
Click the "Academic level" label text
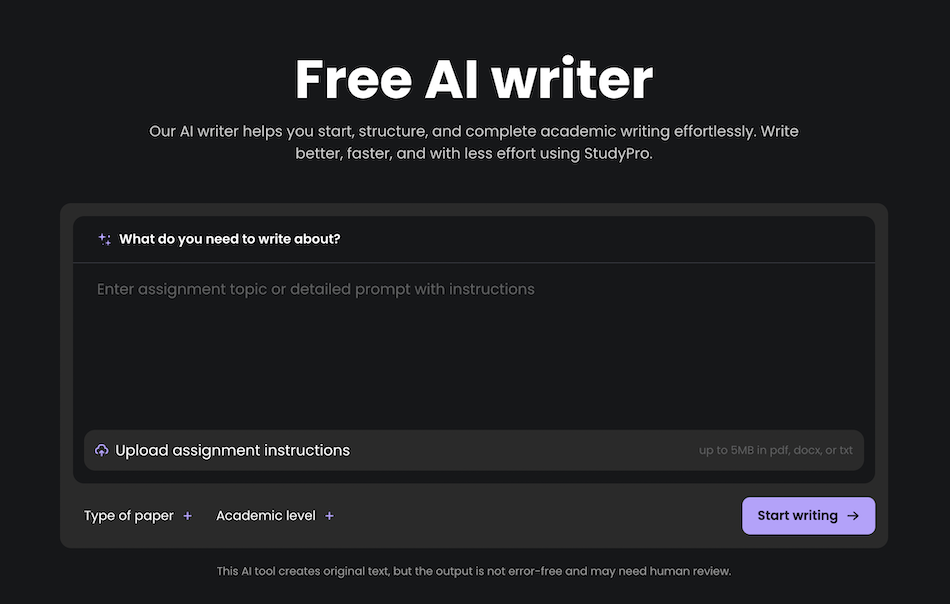265,516
